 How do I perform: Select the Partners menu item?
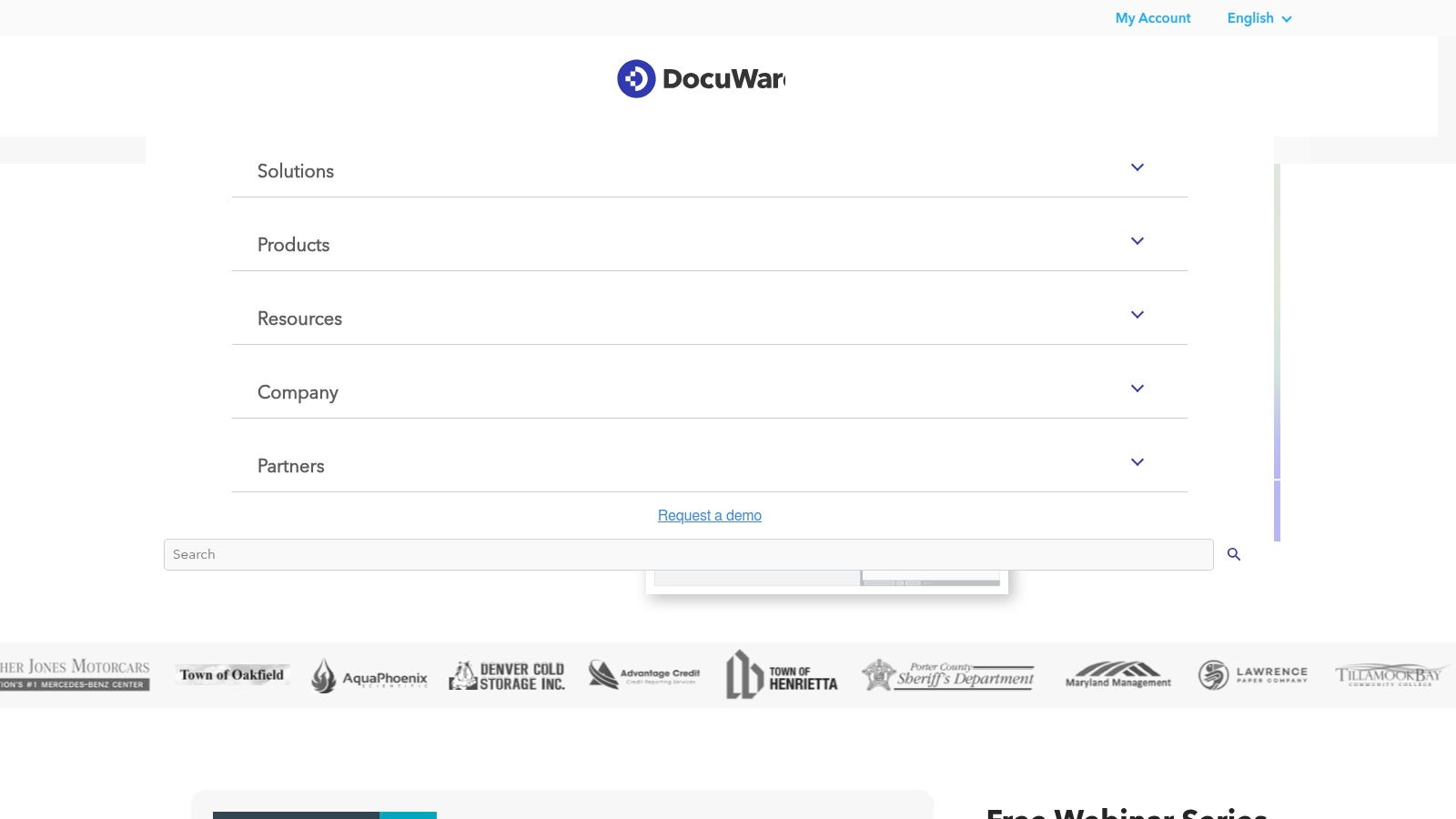(290, 466)
